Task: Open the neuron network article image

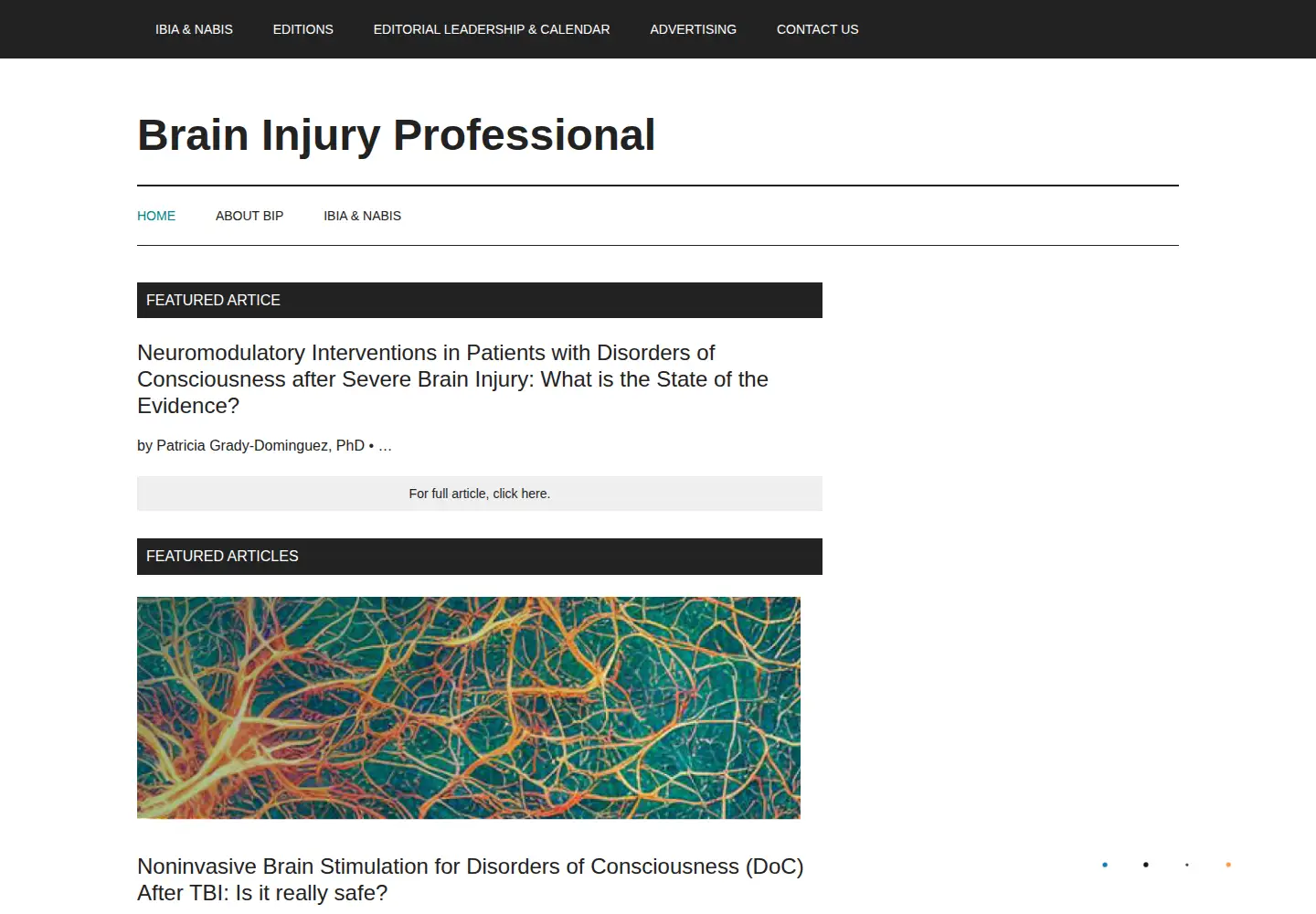Action: pyautogui.click(x=469, y=708)
